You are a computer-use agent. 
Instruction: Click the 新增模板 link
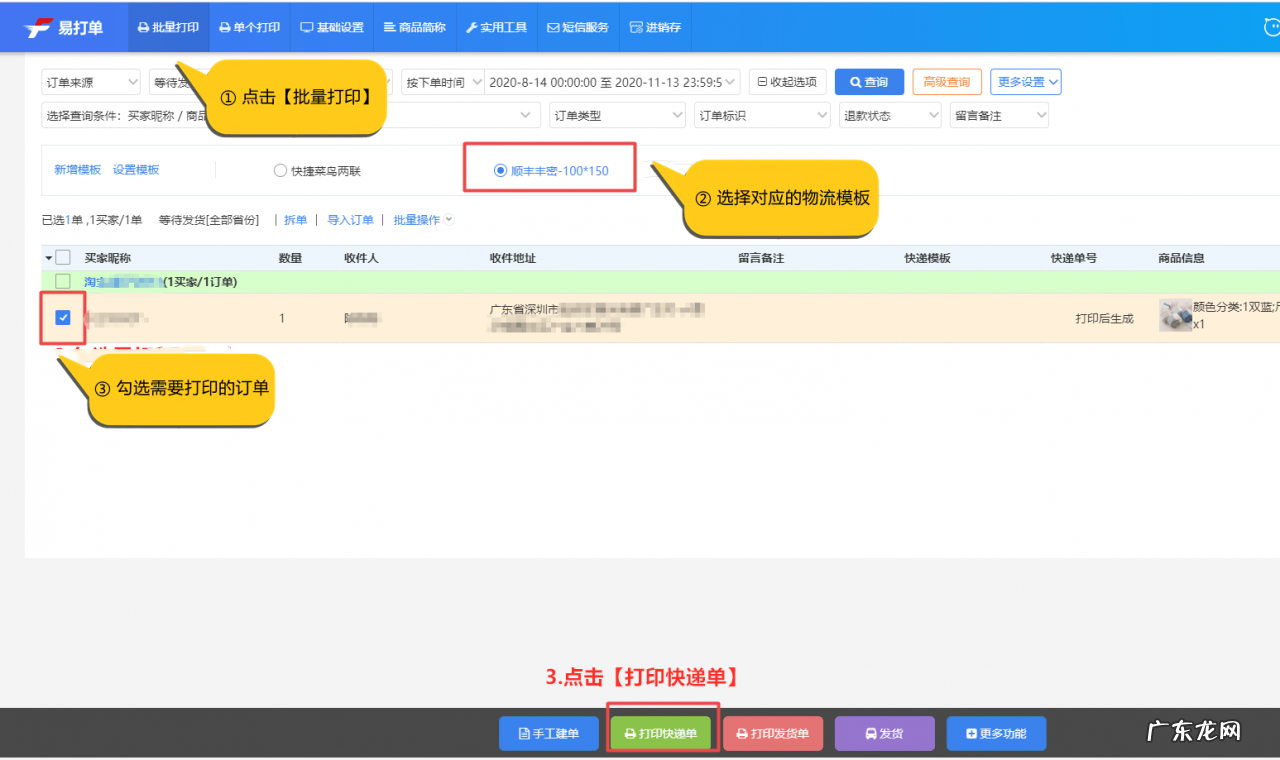point(76,170)
